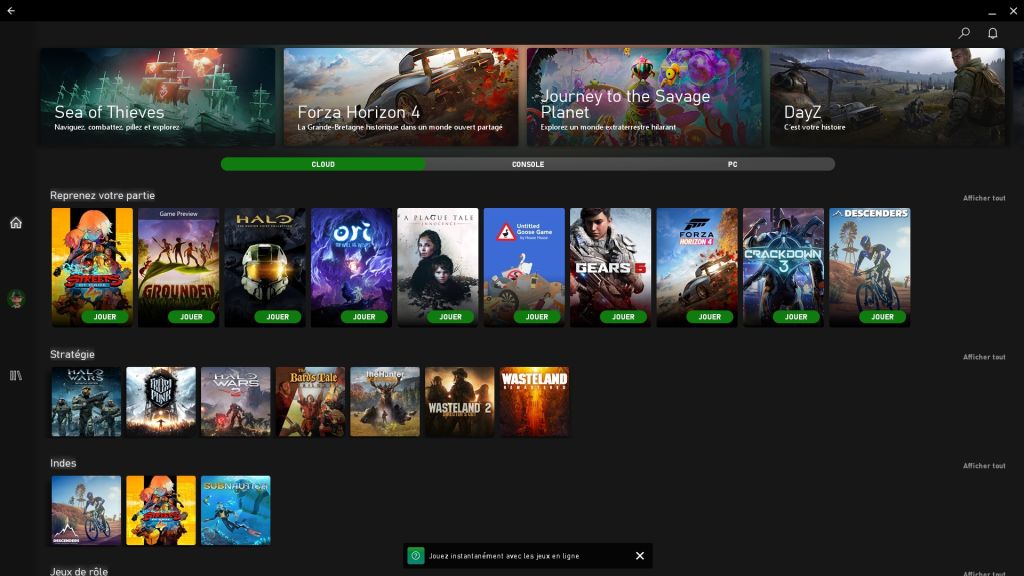The height and width of the screenshot is (576, 1024).
Task: Play Halo Master Chief Collection
Action: 278,317
